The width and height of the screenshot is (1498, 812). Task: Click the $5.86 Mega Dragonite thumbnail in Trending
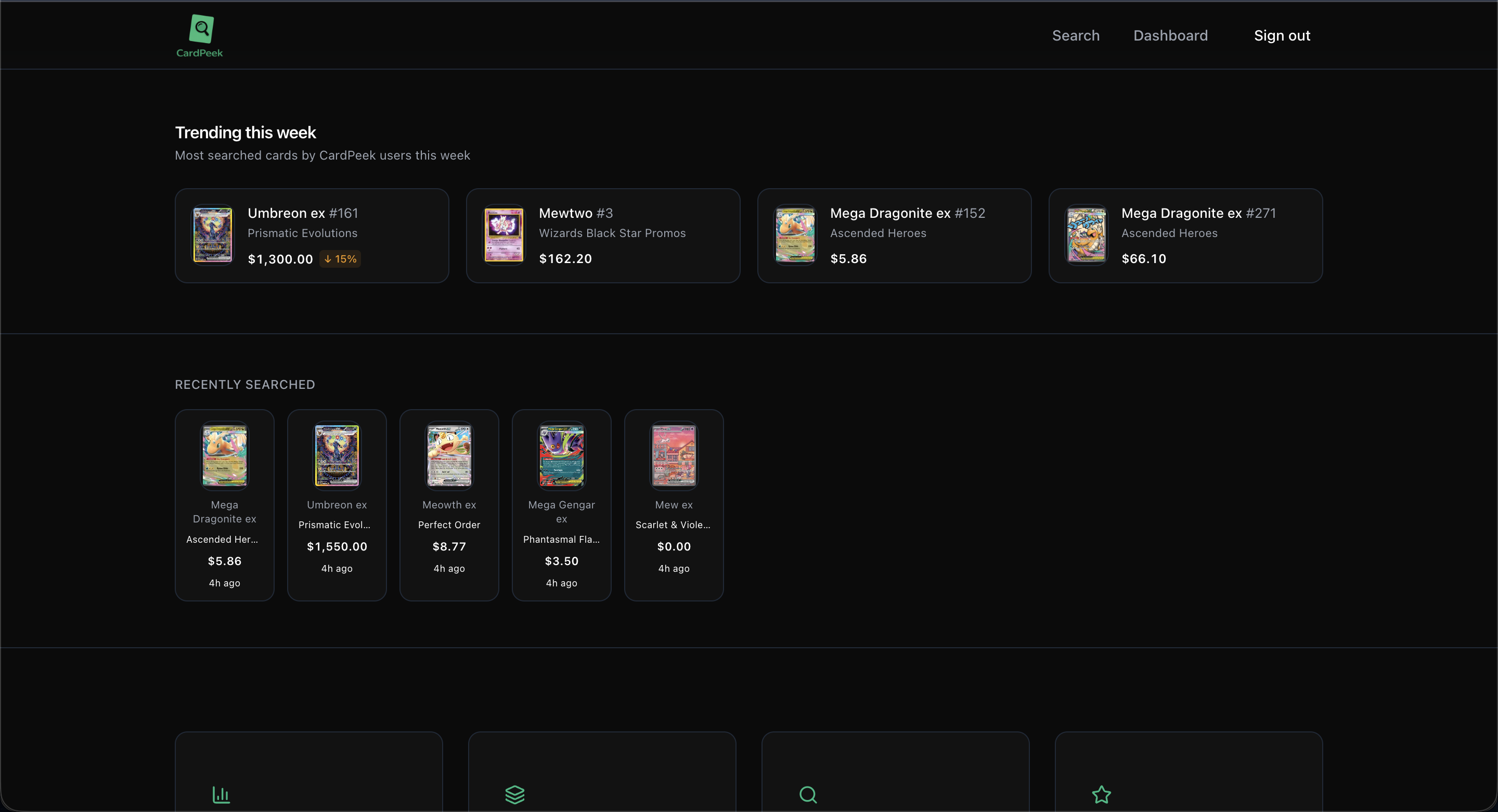click(795, 235)
